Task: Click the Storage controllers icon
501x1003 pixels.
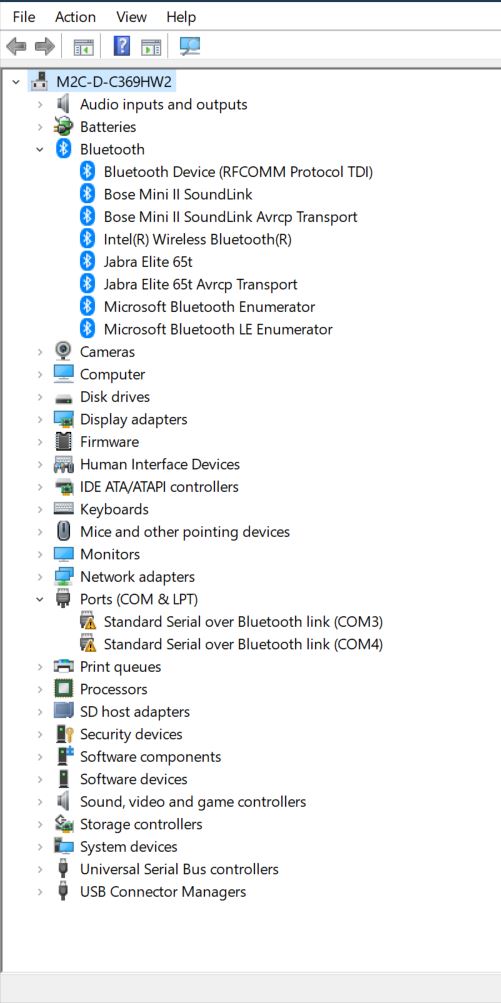Action: [63, 823]
